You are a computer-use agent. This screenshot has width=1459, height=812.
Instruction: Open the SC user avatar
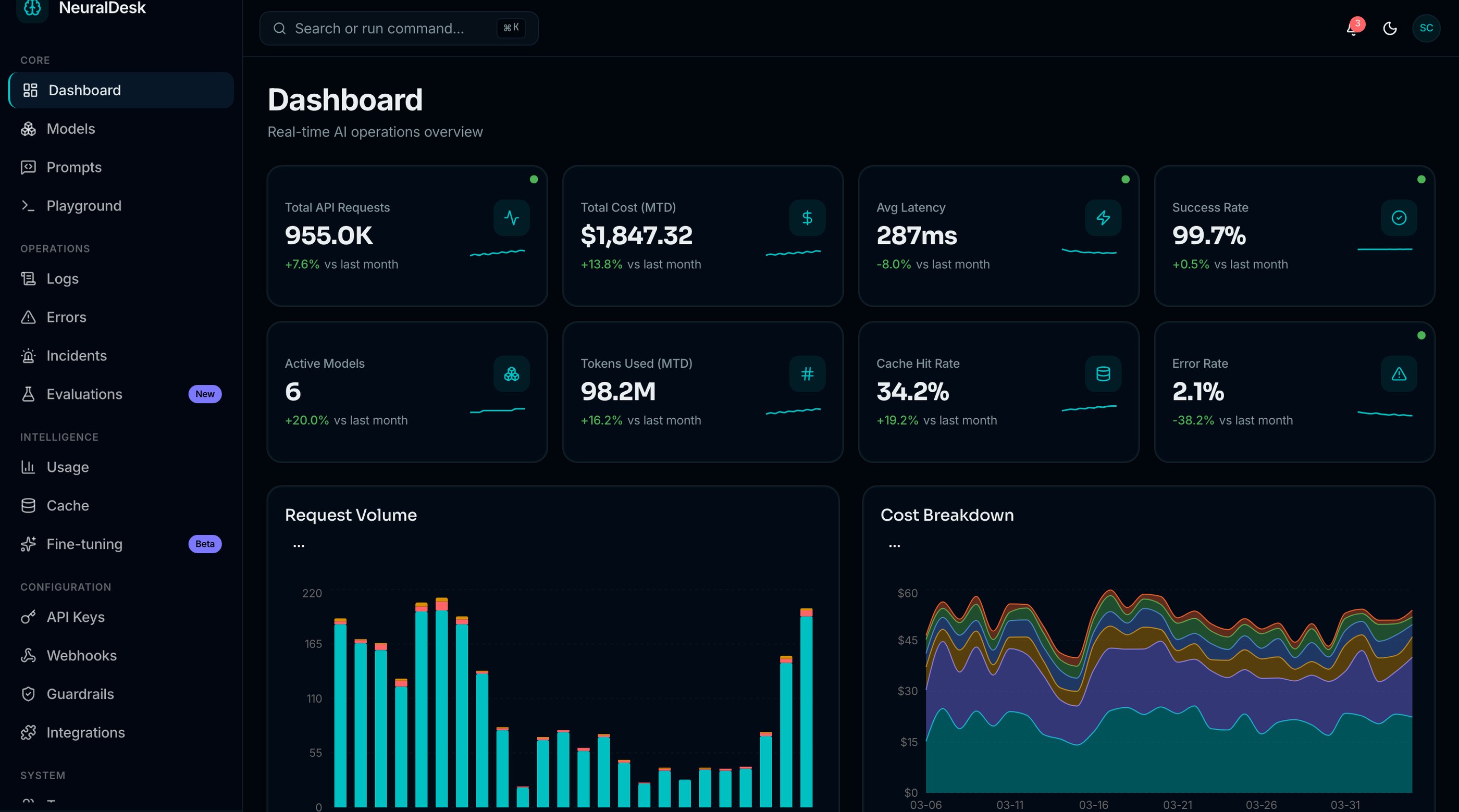click(x=1426, y=28)
